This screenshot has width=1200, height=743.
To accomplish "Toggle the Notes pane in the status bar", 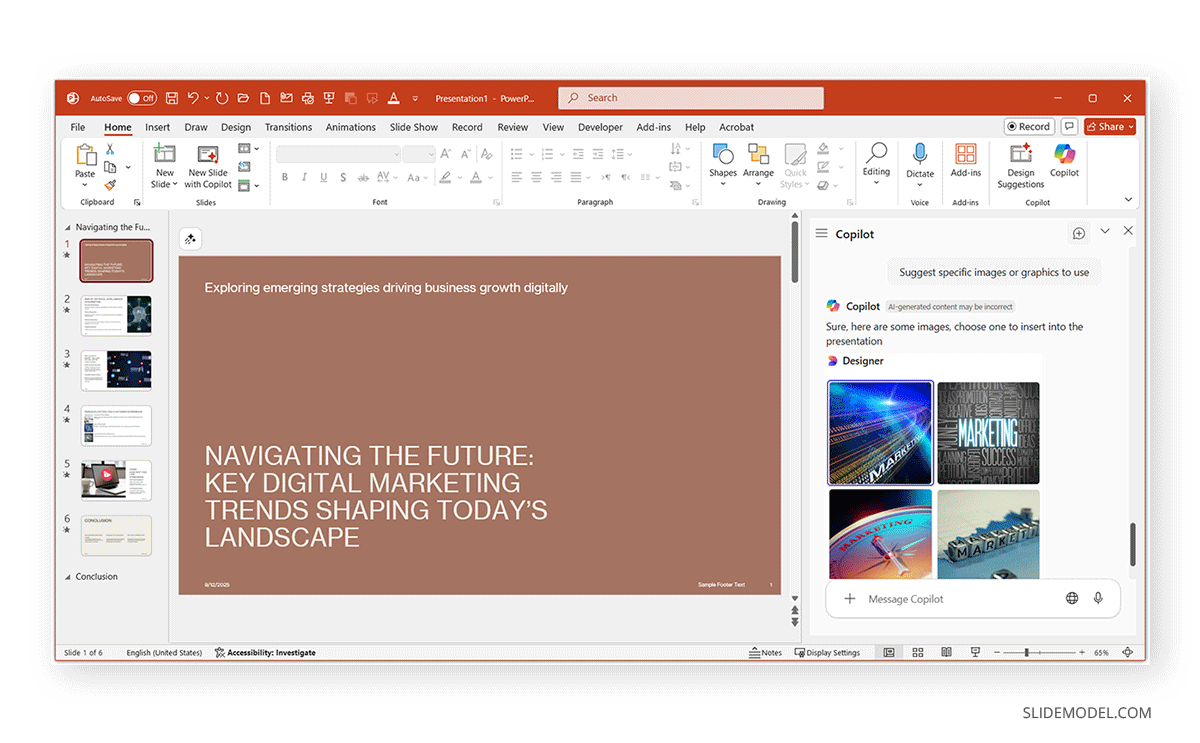I will (766, 653).
